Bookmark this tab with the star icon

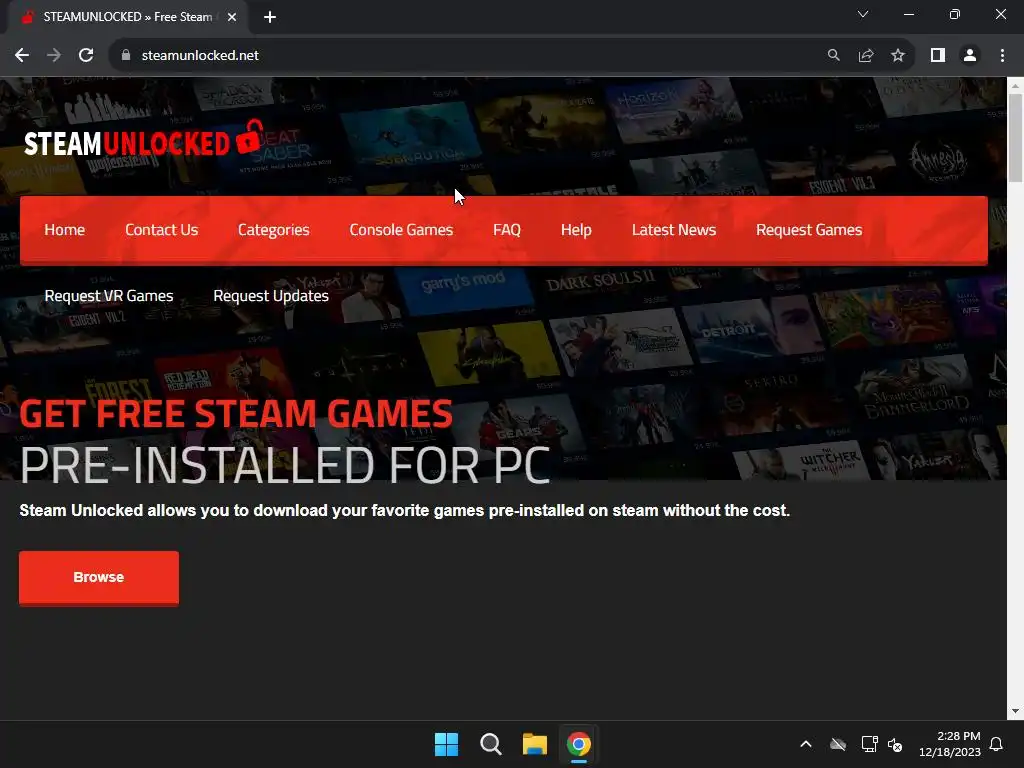pyautogui.click(x=898, y=56)
